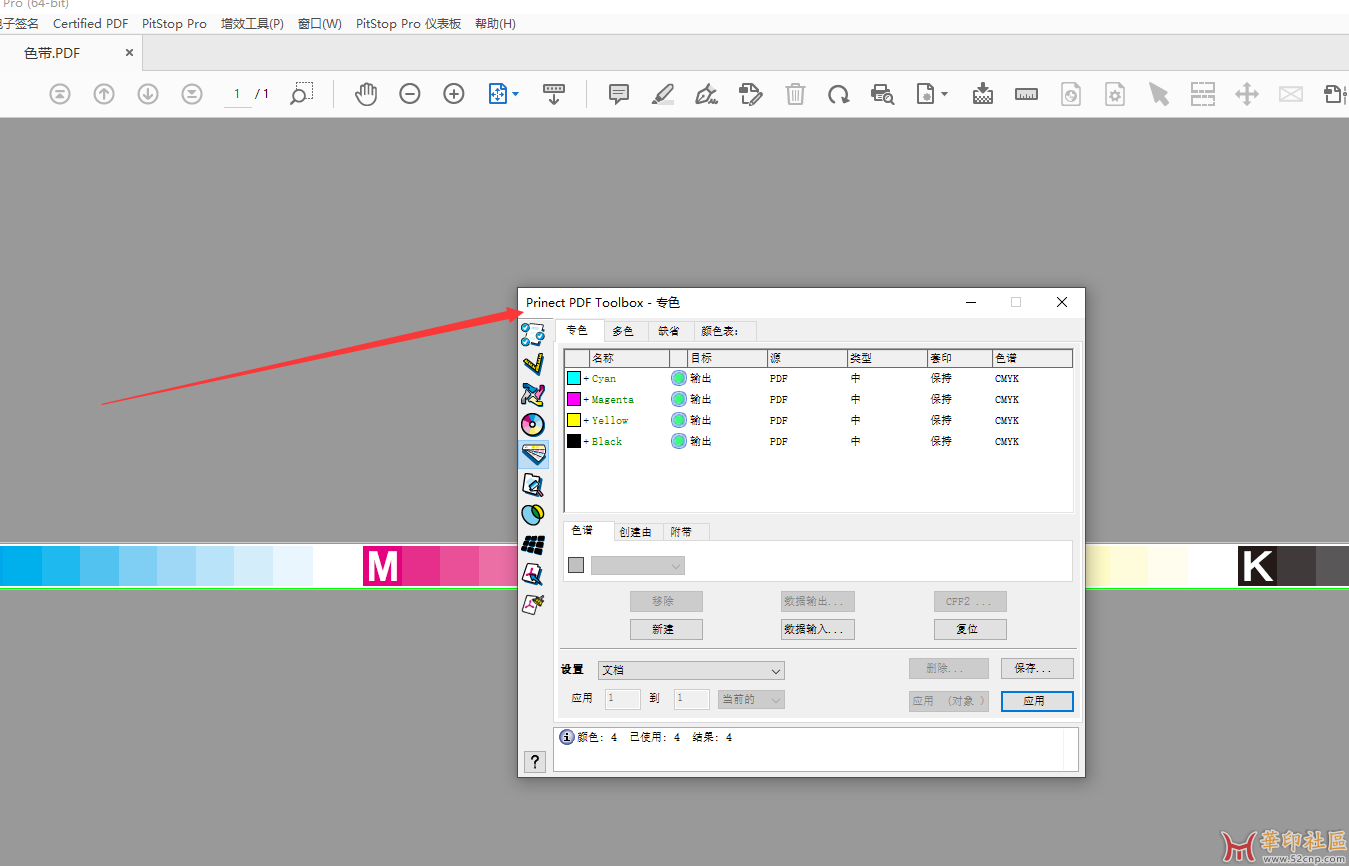This screenshot has width=1349, height=866.
Task: Click the scrolling mode icon in toolbar
Action: click(x=554, y=94)
